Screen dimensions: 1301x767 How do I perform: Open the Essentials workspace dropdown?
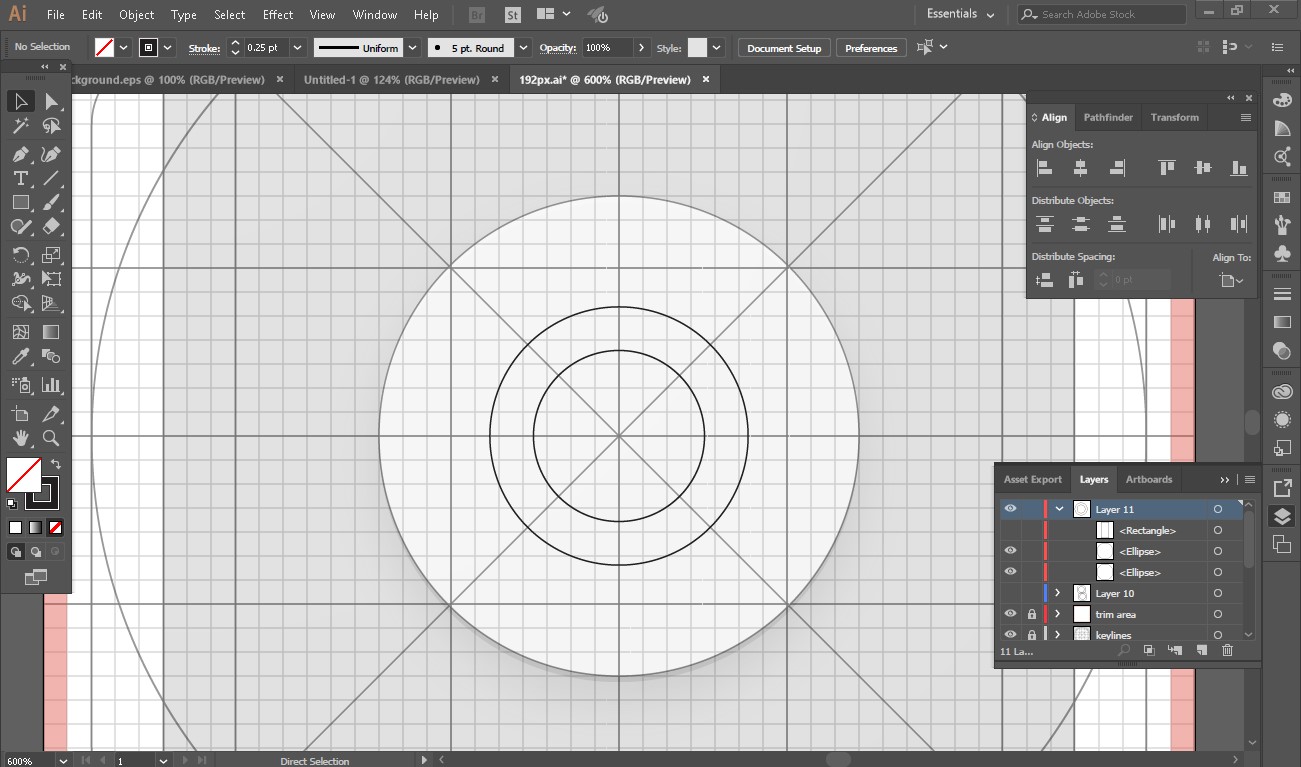[960, 14]
